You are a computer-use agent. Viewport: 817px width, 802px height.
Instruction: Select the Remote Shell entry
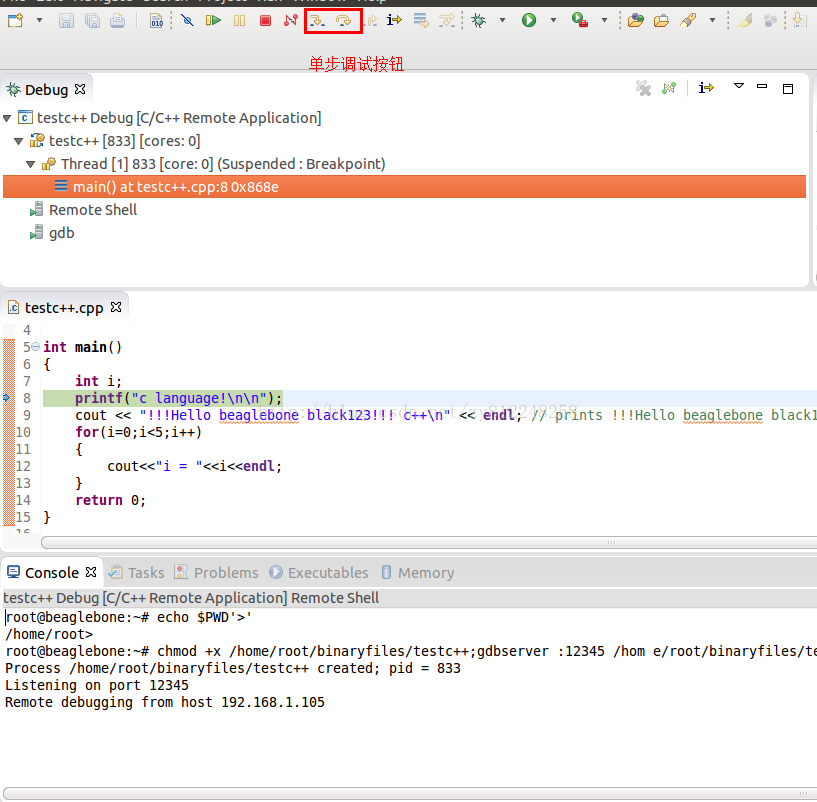[92, 210]
